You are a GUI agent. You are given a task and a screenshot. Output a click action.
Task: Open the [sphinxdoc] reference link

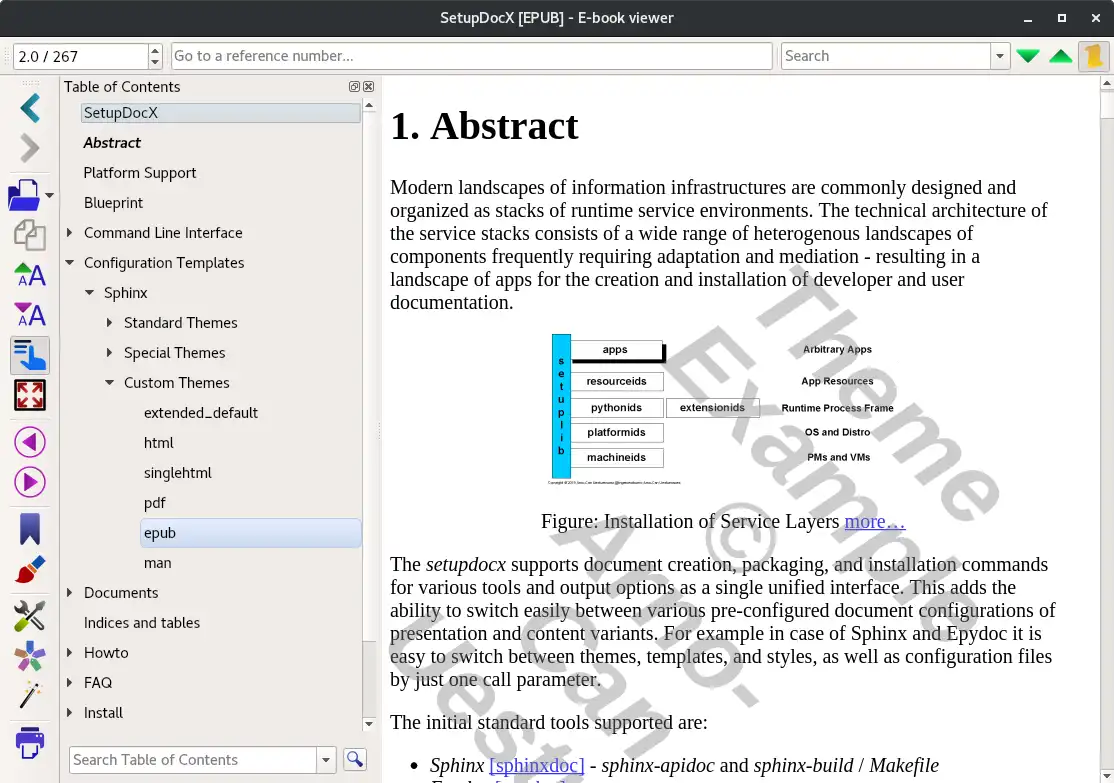537,765
